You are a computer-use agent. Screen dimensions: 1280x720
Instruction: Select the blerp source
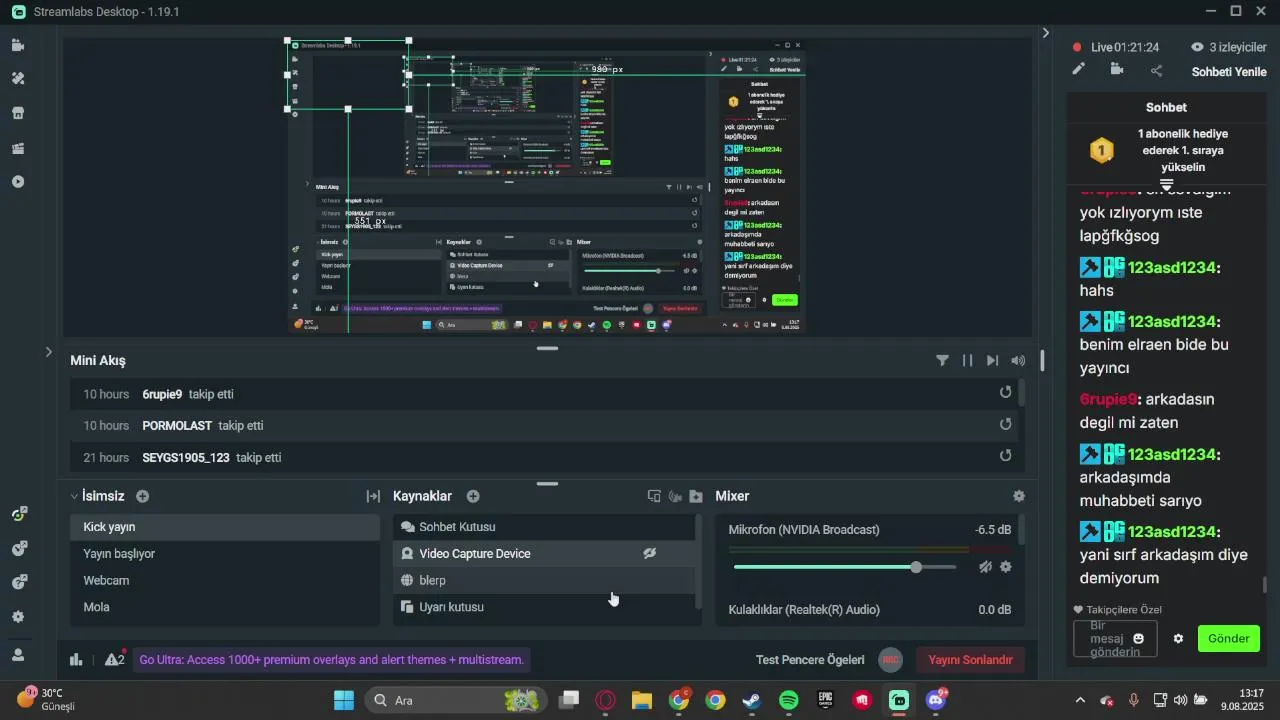544,580
